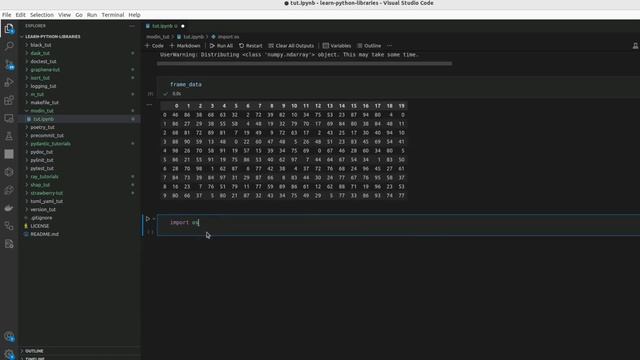
Task: Expand the OUTLINE section
Action: [34, 351]
